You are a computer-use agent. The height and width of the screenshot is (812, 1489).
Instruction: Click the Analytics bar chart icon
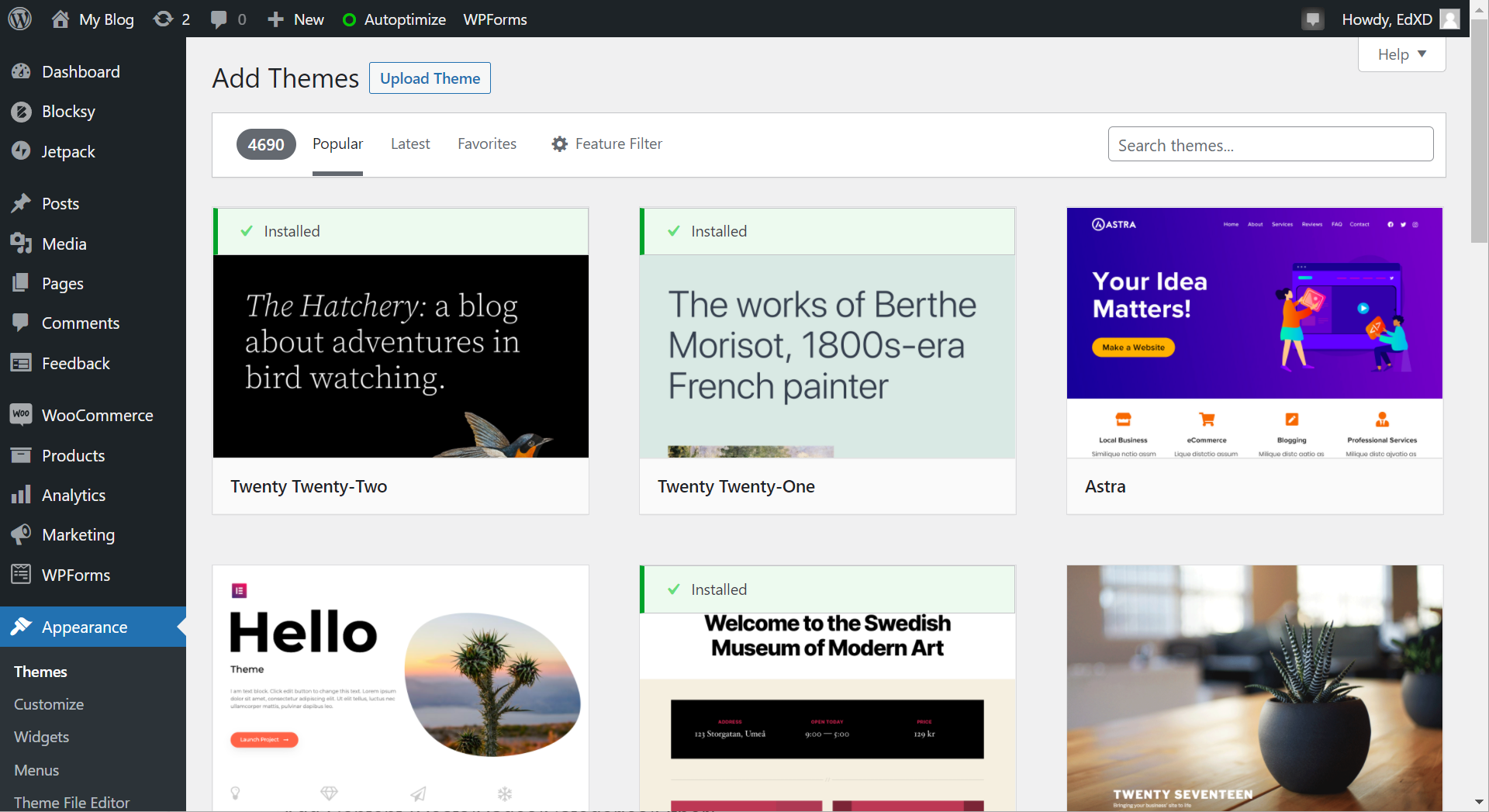click(x=21, y=495)
